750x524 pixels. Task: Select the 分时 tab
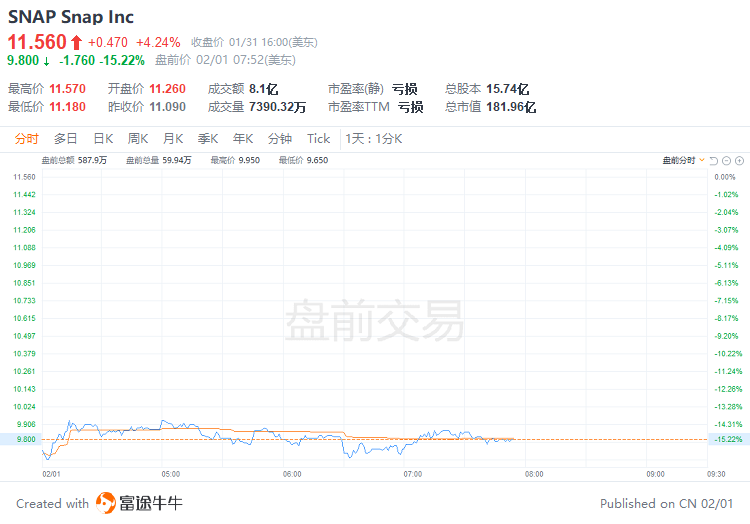(26, 139)
